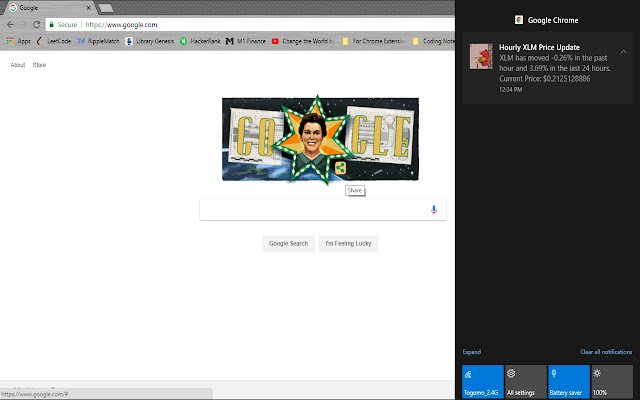
Task: Click the browser back arrow
Action: 10,24
